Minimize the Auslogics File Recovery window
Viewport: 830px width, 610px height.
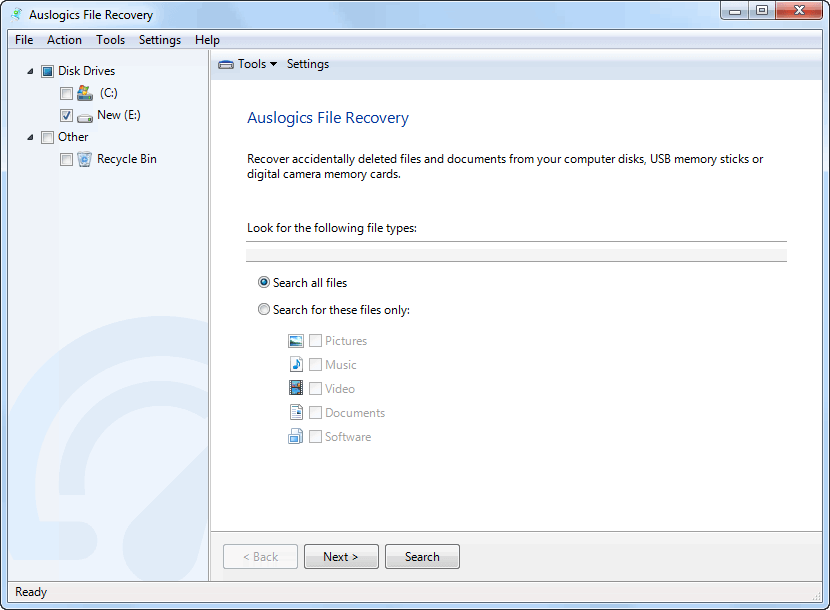tap(735, 11)
